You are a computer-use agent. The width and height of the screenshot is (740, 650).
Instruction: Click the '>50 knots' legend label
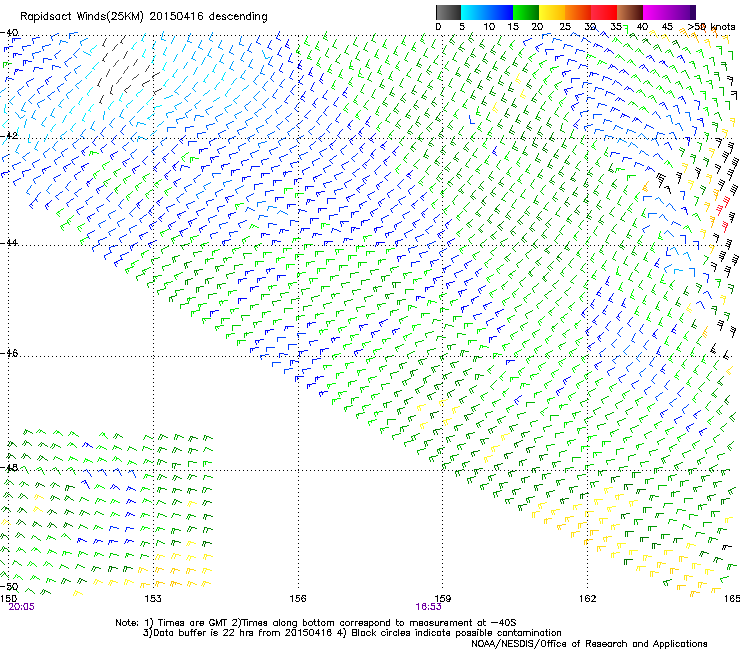tap(711, 27)
